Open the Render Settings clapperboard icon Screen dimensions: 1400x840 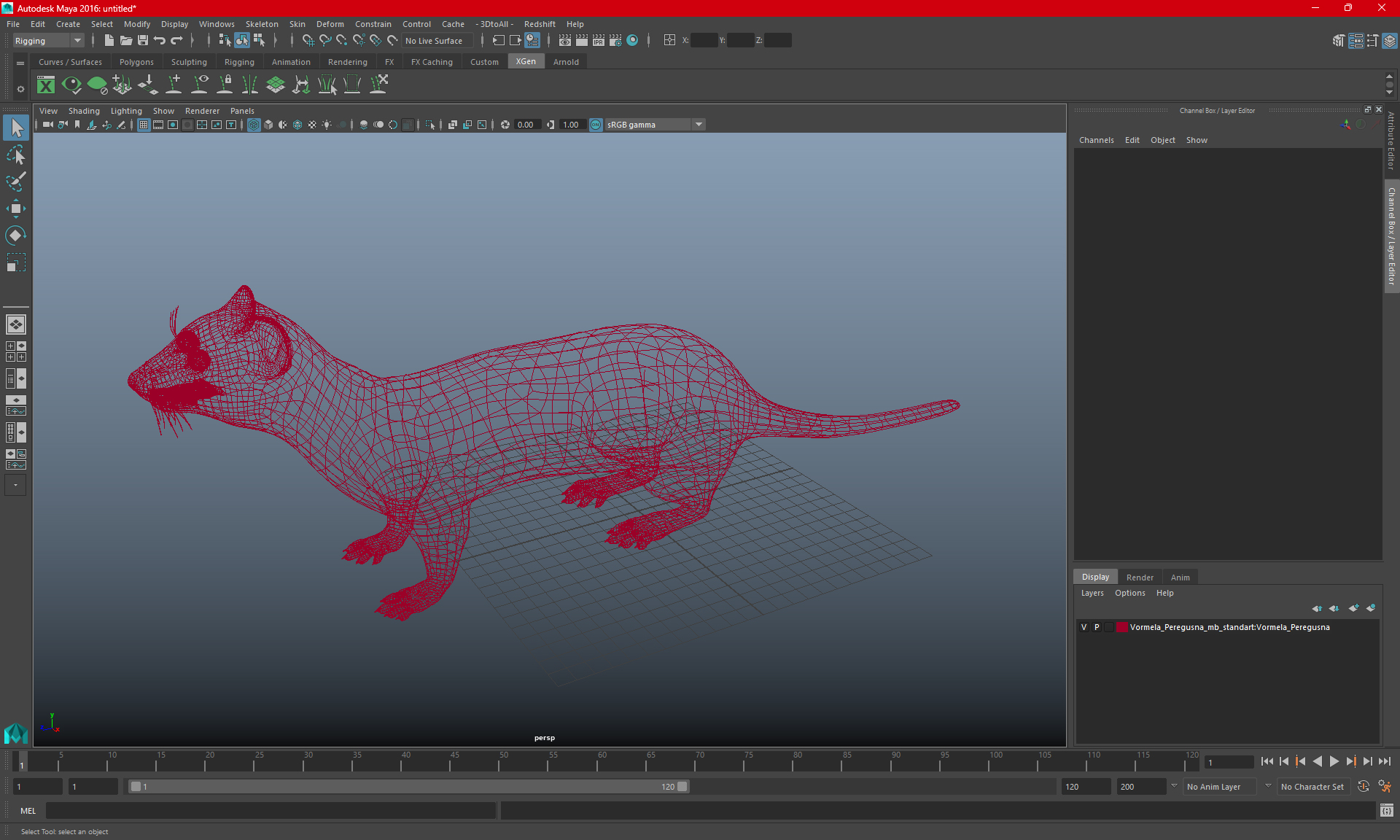[615, 41]
